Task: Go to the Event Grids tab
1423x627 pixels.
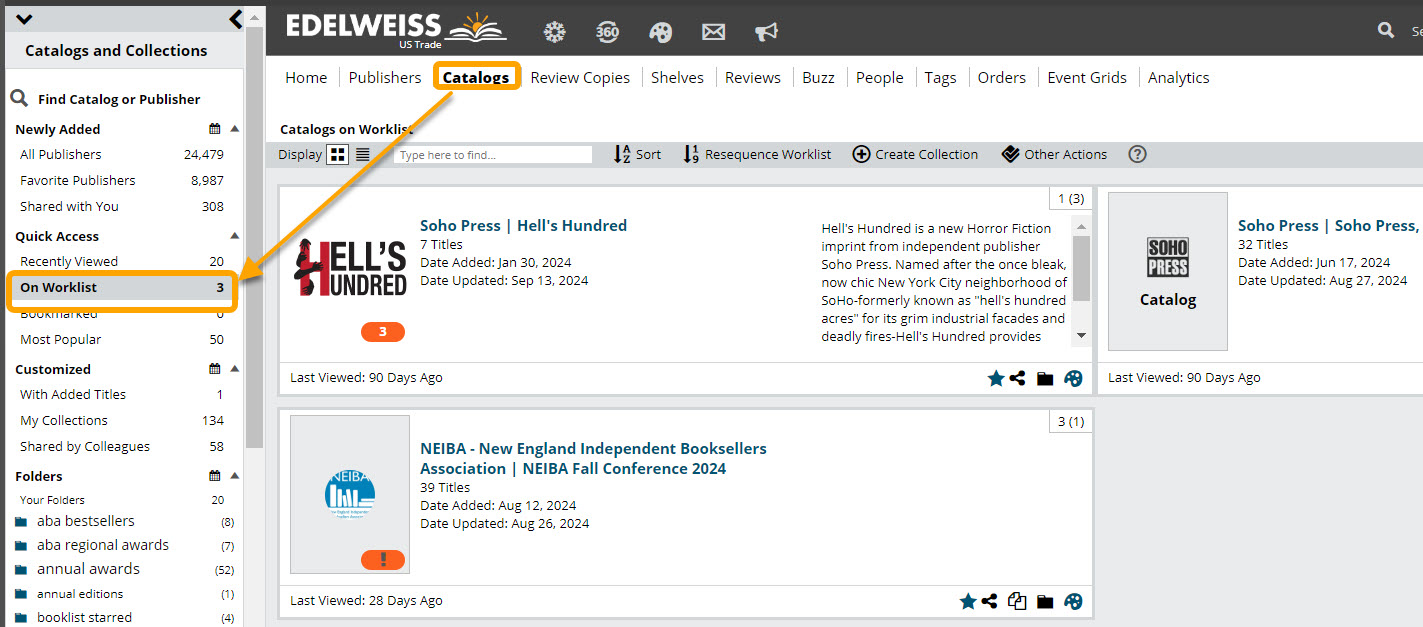Action: click(1087, 77)
